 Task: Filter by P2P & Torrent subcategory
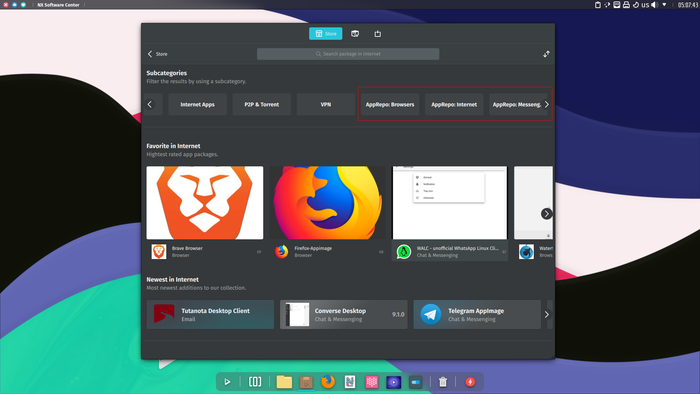[x=262, y=104]
